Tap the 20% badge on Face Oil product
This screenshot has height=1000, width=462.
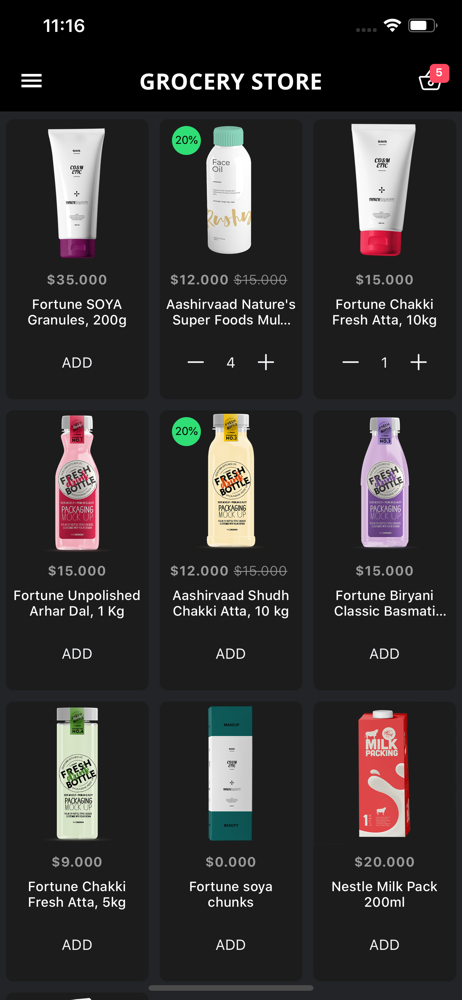pos(186,140)
